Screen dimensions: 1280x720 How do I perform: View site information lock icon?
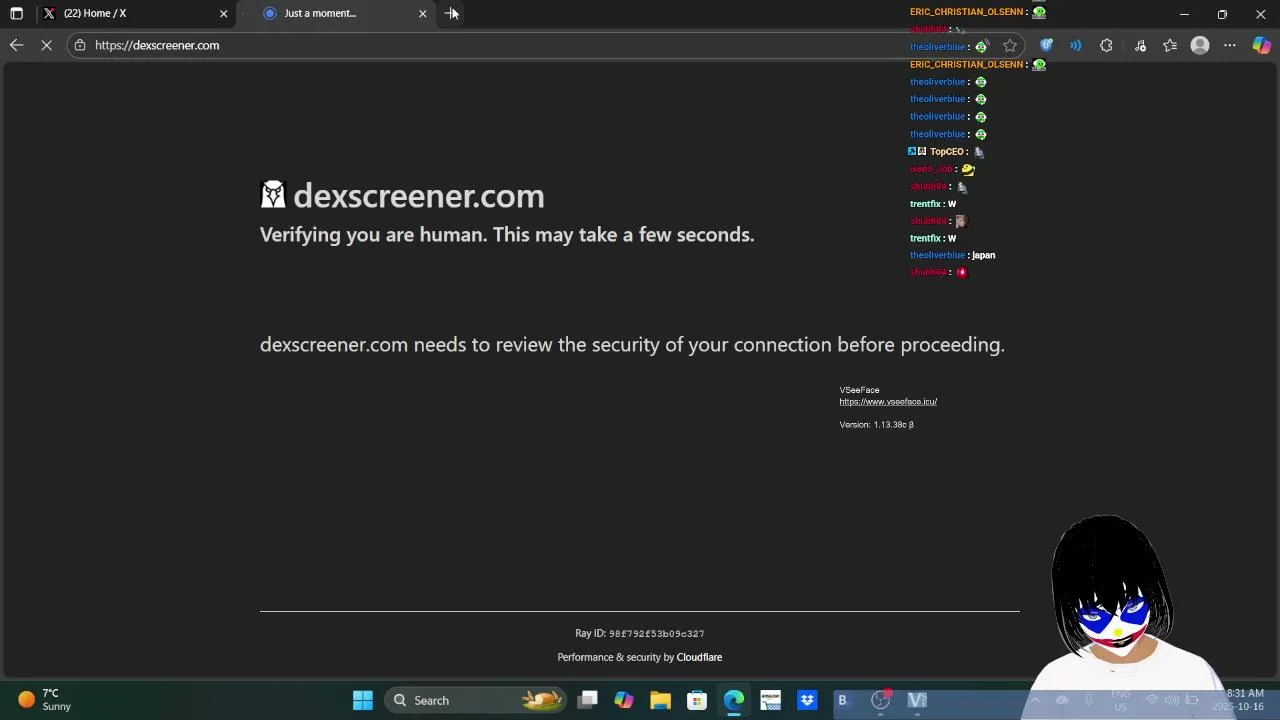pyautogui.click(x=80, y=45)
